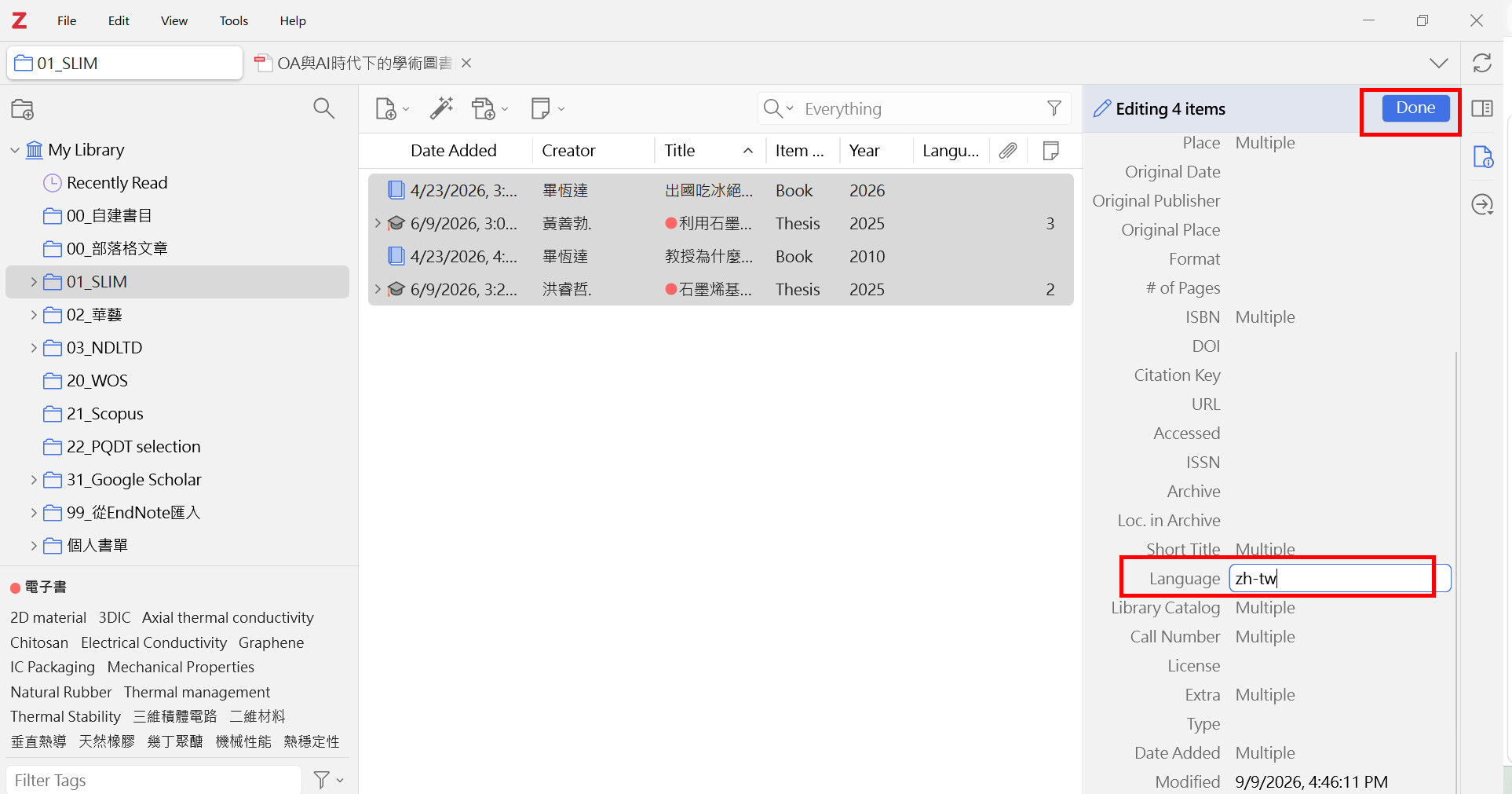
Task: Switch to the OA與AI時代 PDF tab
Action: (x=363, y=63)
